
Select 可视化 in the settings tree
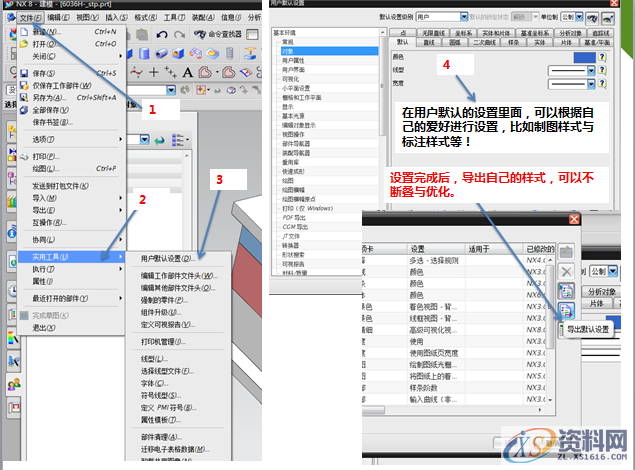(x=290, y=79)
